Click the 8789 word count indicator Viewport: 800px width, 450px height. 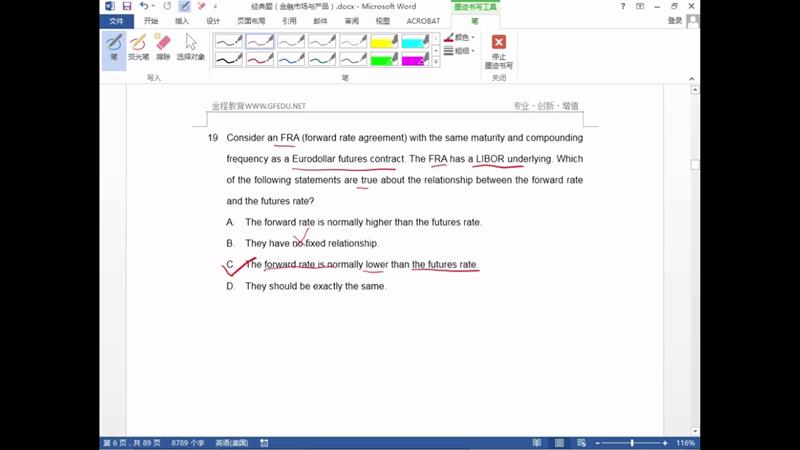pyautogui.click(x=188, y=443)
